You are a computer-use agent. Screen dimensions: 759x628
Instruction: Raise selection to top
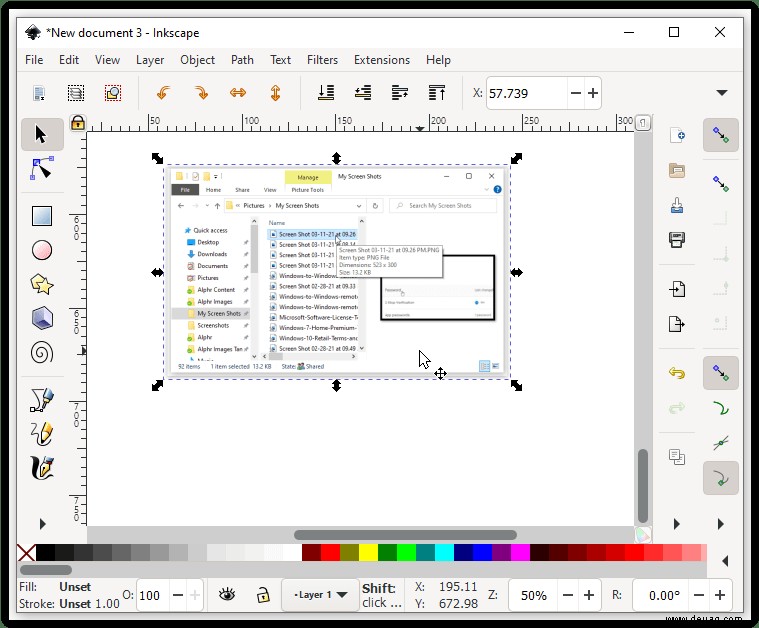click(x=437, y=92)
